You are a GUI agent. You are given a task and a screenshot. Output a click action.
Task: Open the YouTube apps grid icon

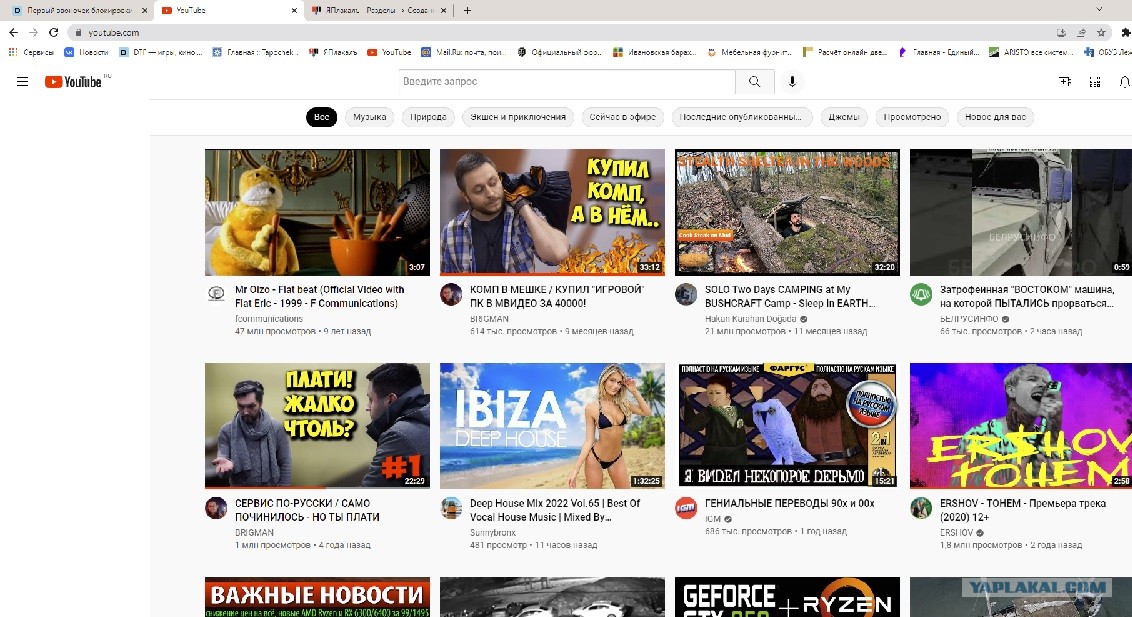[1095, 82]
